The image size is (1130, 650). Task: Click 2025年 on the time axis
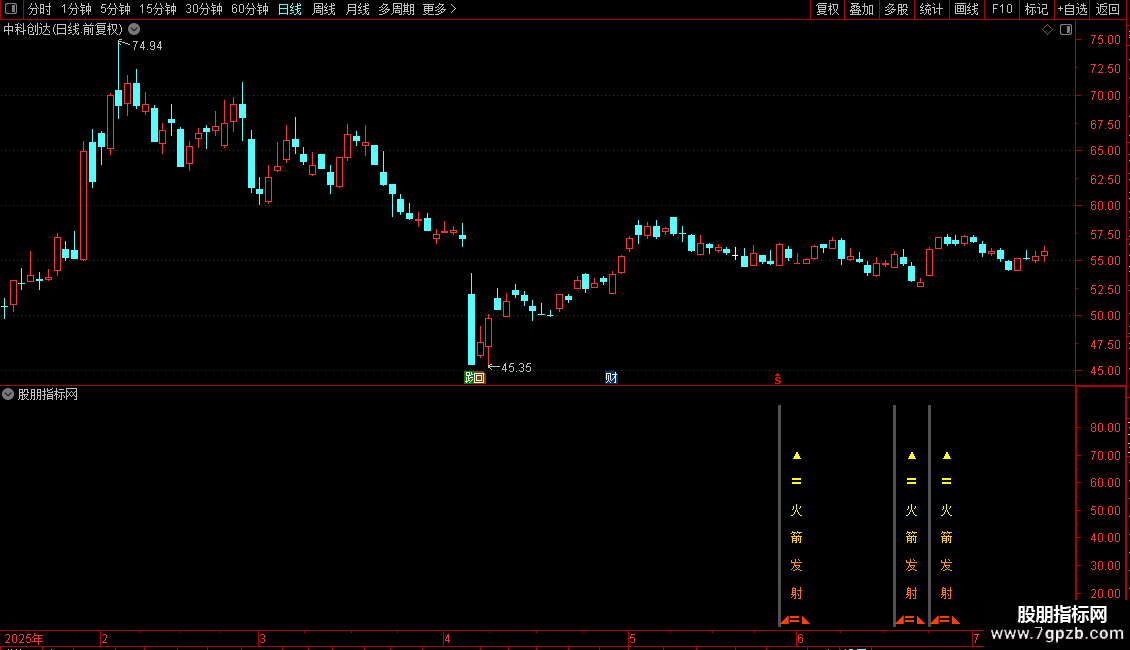coord(24,638)
